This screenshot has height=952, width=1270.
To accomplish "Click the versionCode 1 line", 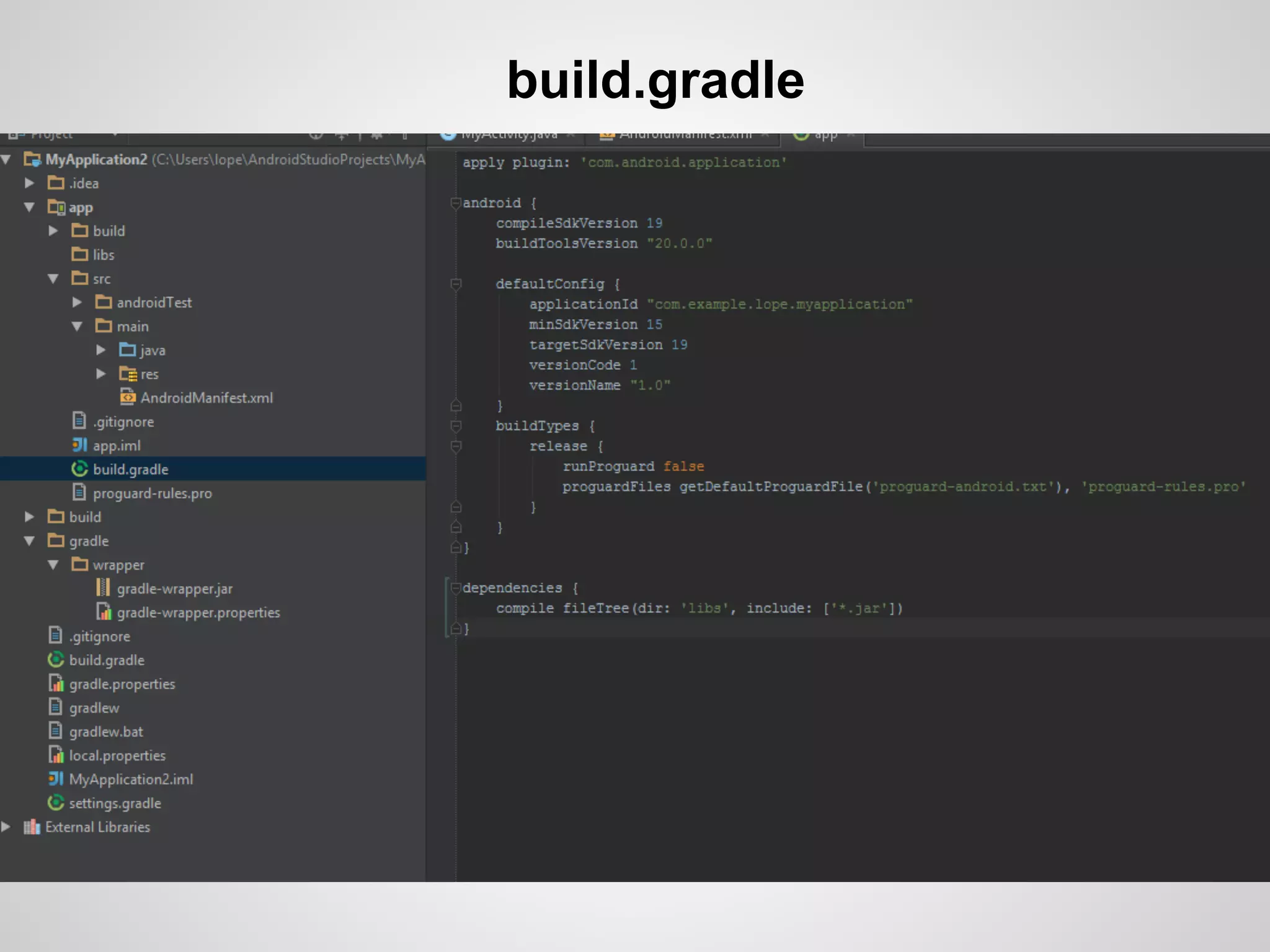I will click(583, 365).
